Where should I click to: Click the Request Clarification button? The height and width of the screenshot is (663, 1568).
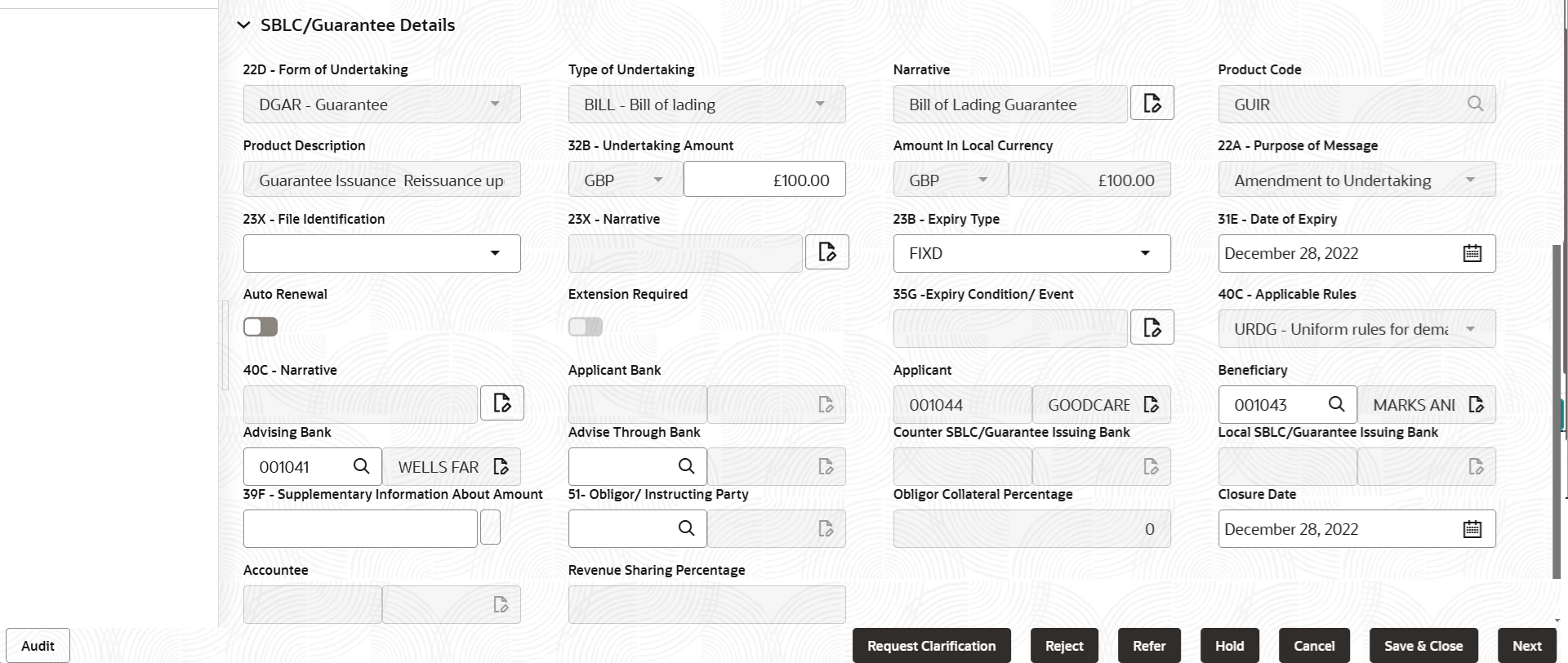(x=932, y=646)
